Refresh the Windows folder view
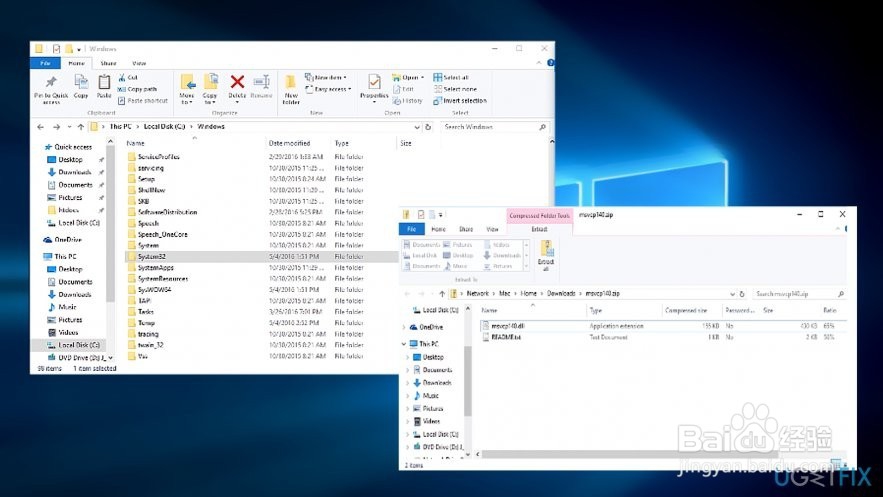883x497 pixels. click(428, 127)
